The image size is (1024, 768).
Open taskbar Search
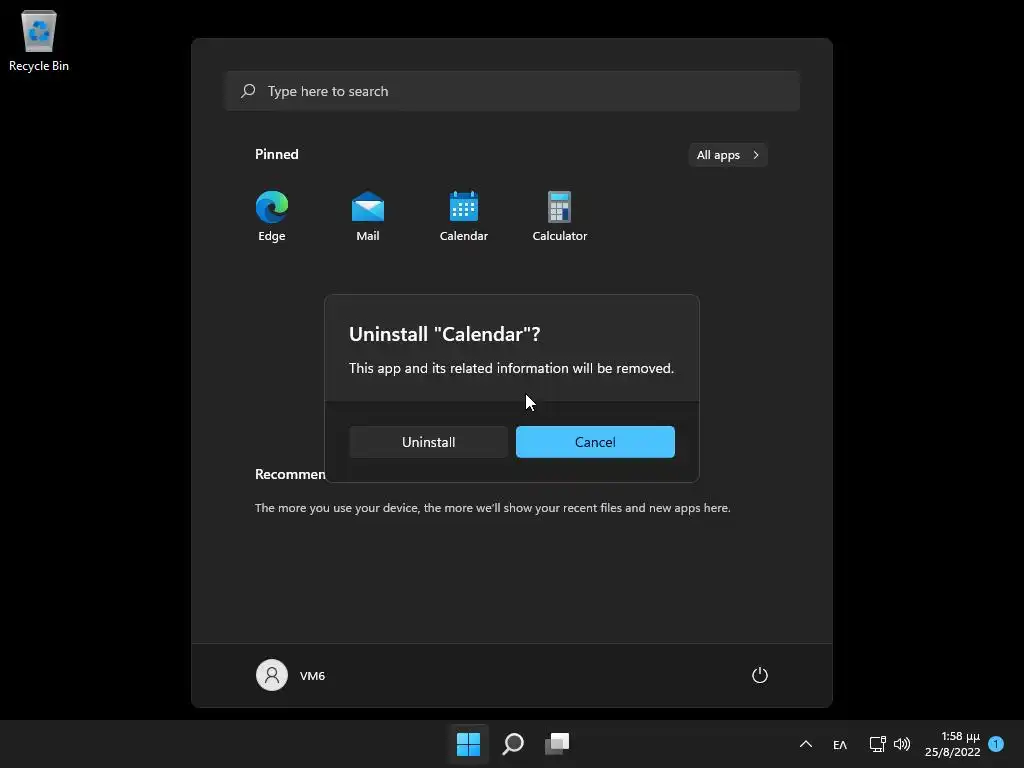pos(513,744)
